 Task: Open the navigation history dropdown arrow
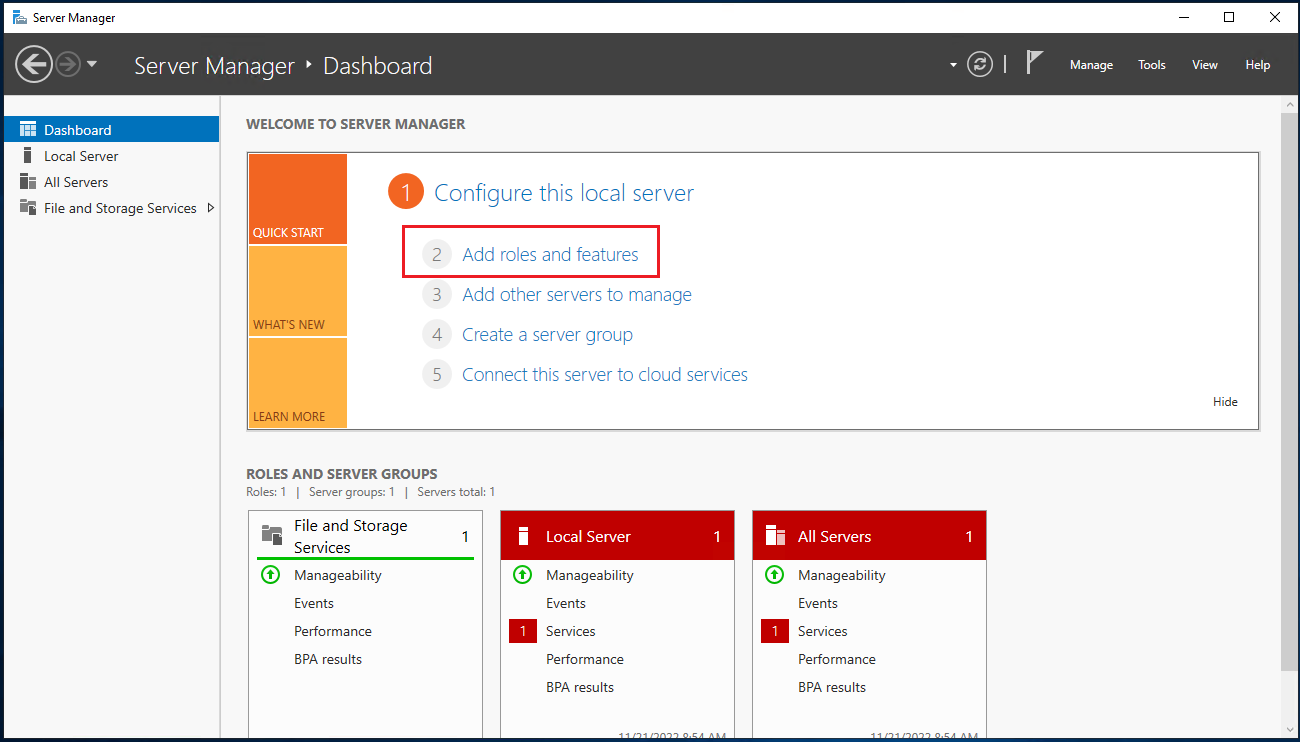(x=92, y=65)
